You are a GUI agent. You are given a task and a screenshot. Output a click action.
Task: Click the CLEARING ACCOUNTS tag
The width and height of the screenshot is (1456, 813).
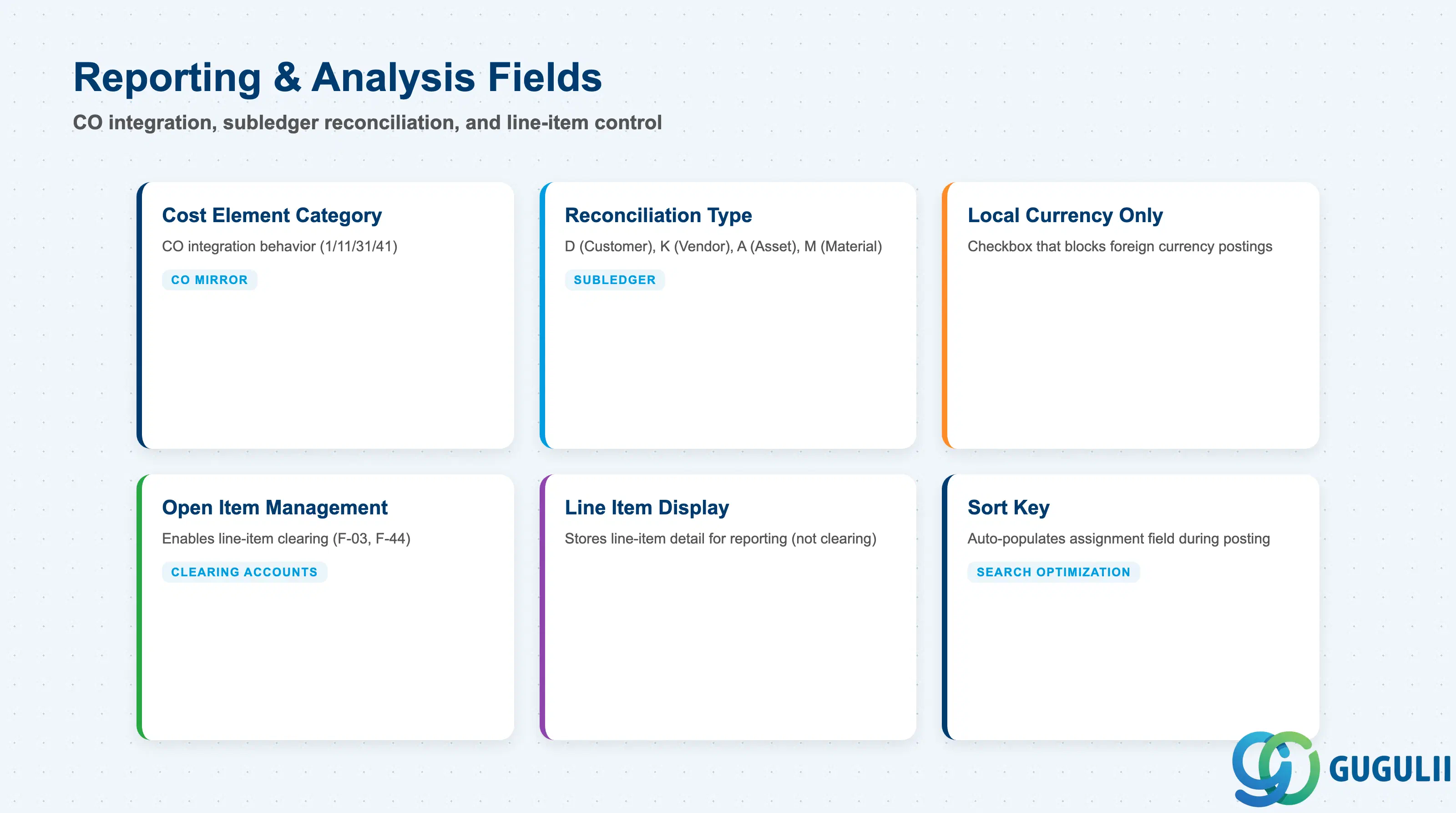[245, 572]
